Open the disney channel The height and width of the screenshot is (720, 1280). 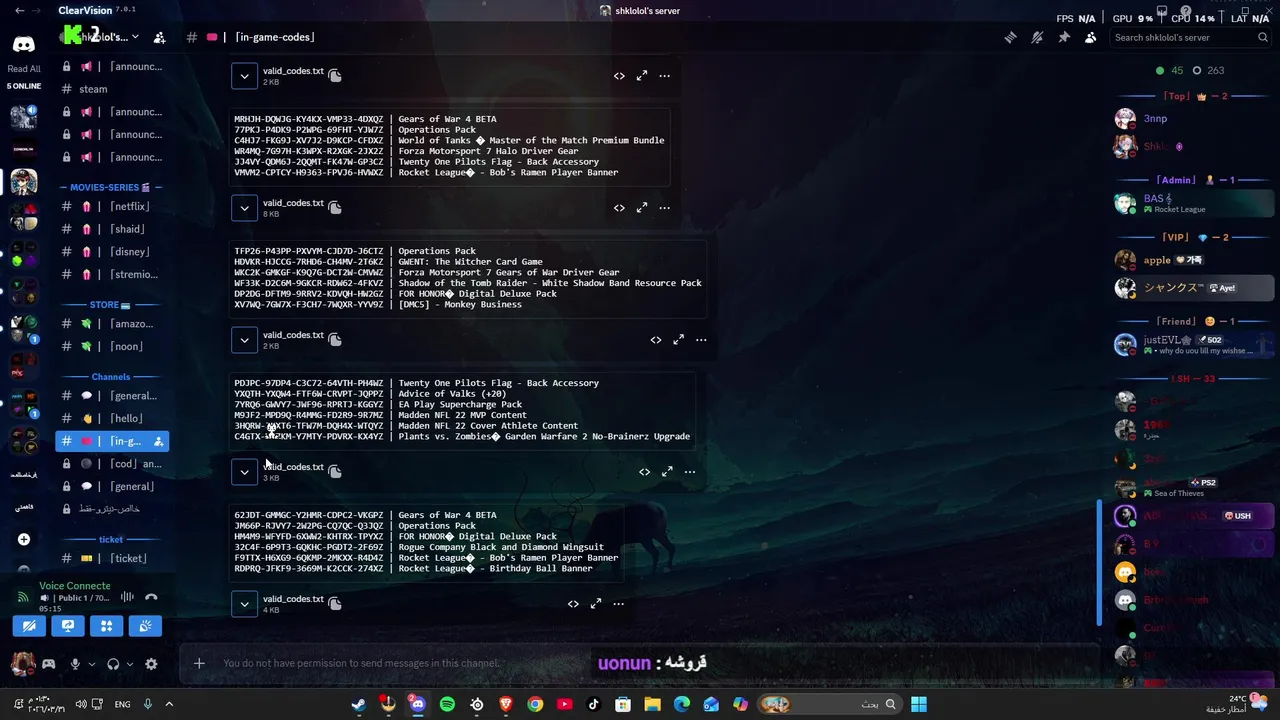click(x=112, y=252)
